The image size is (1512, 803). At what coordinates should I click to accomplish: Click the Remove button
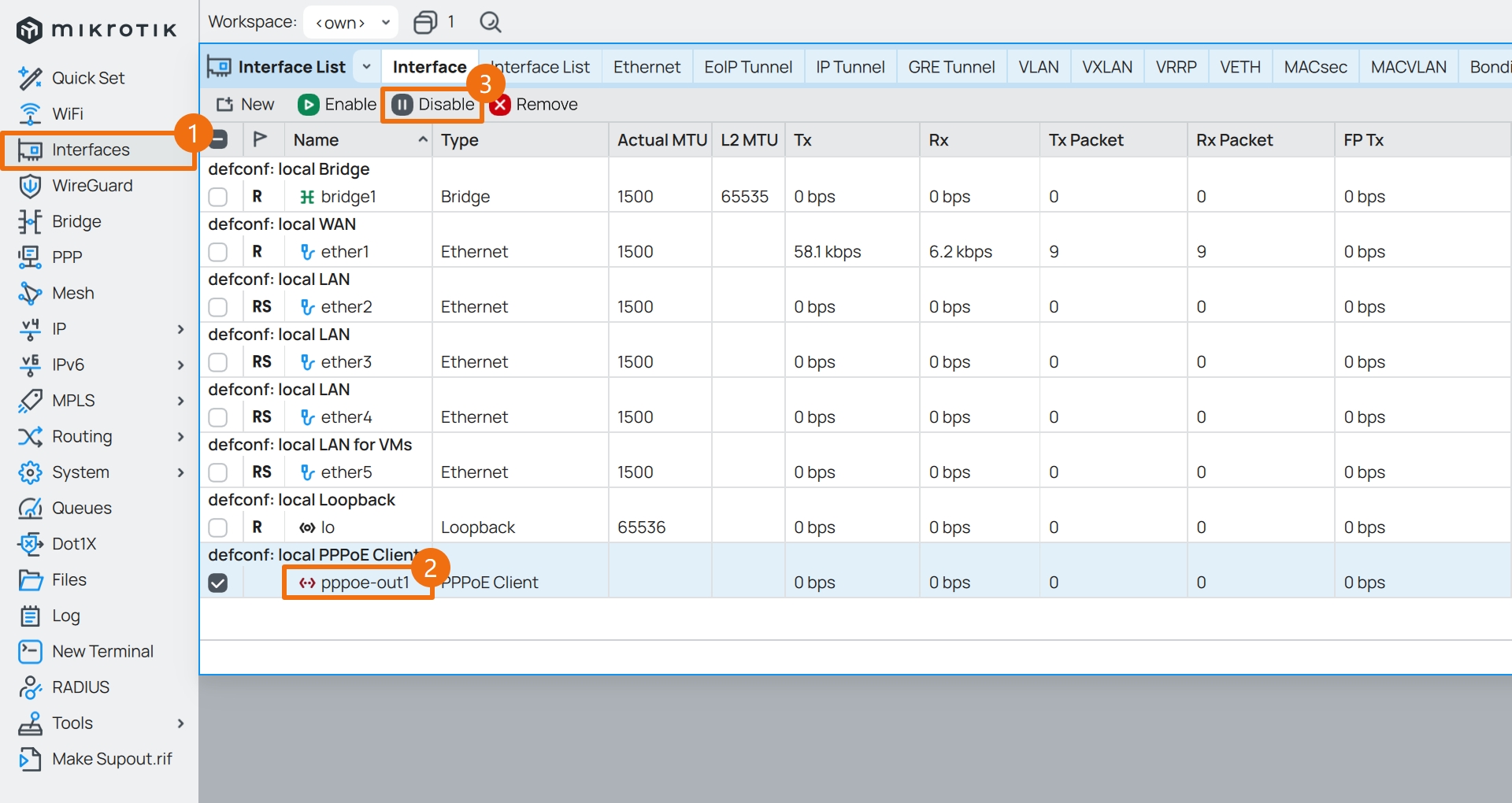[x=534, y=105]
